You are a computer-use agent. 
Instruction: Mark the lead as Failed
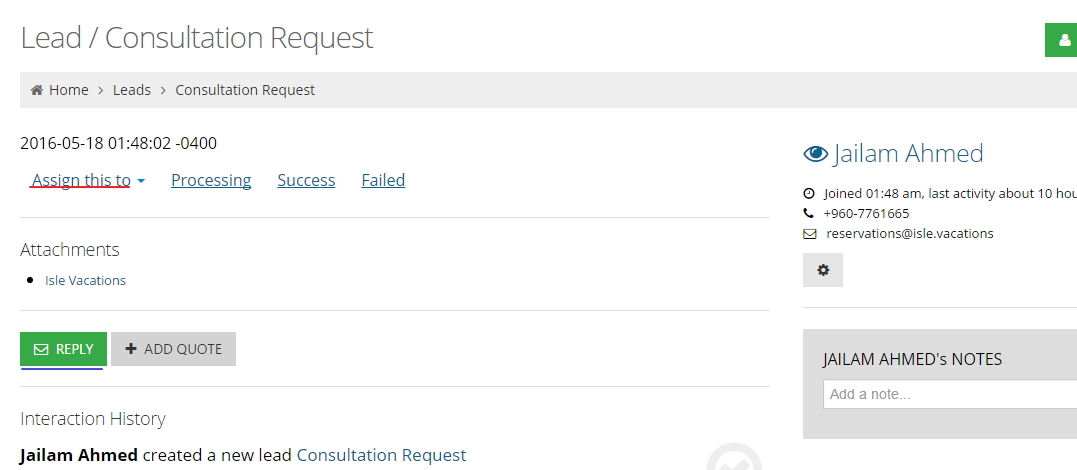click(383, 181)
